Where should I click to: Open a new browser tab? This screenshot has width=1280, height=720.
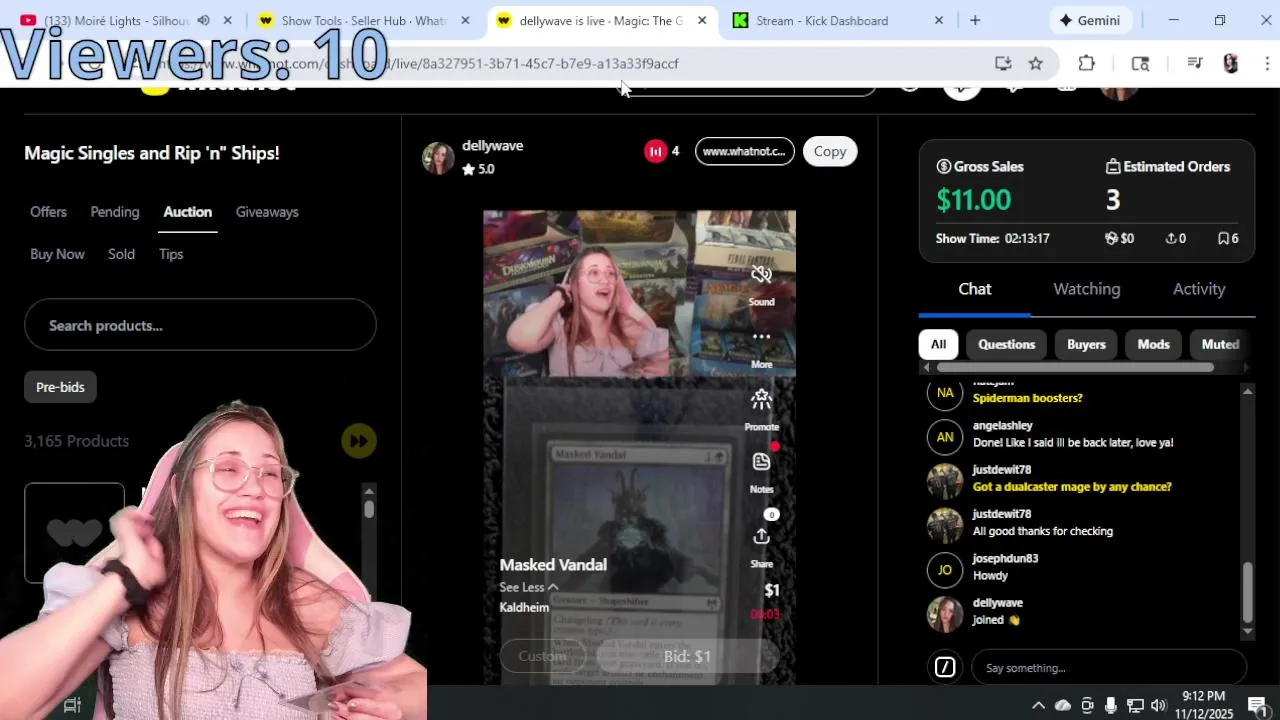975,20
